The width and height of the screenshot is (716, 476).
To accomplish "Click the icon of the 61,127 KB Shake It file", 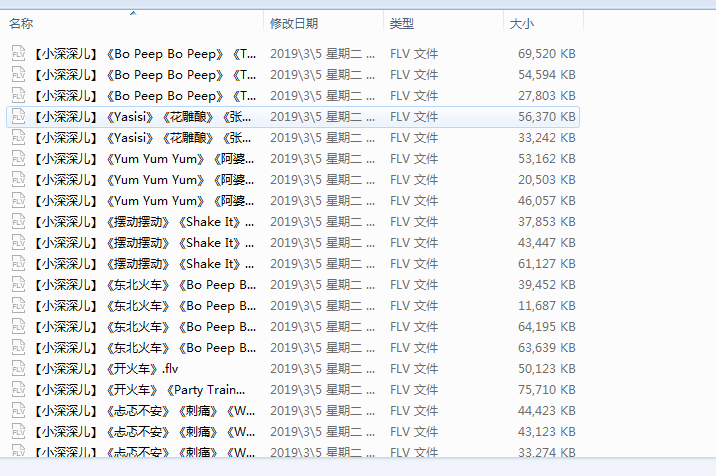I will [x=18, y=264].
